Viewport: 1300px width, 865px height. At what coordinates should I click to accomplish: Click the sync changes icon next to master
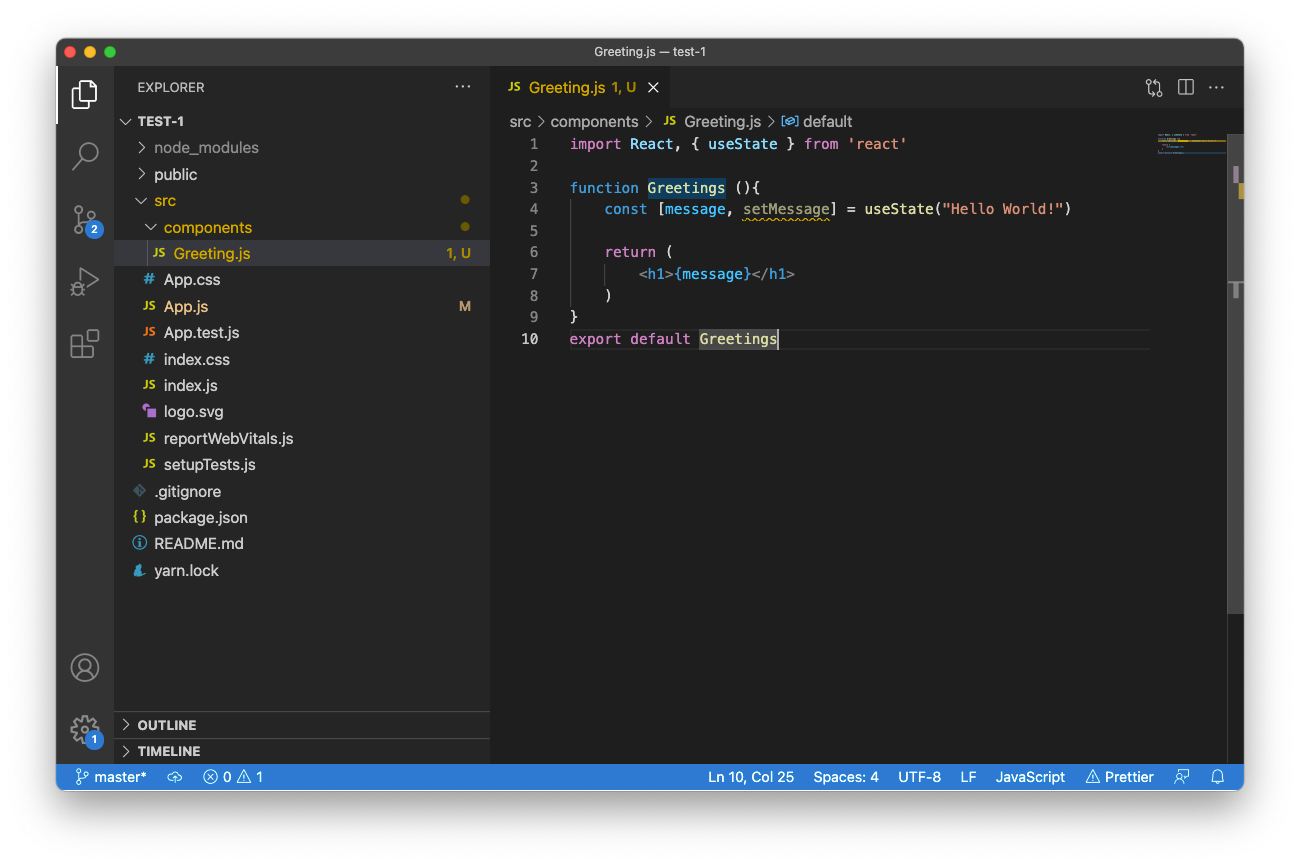tap(174, 776)
